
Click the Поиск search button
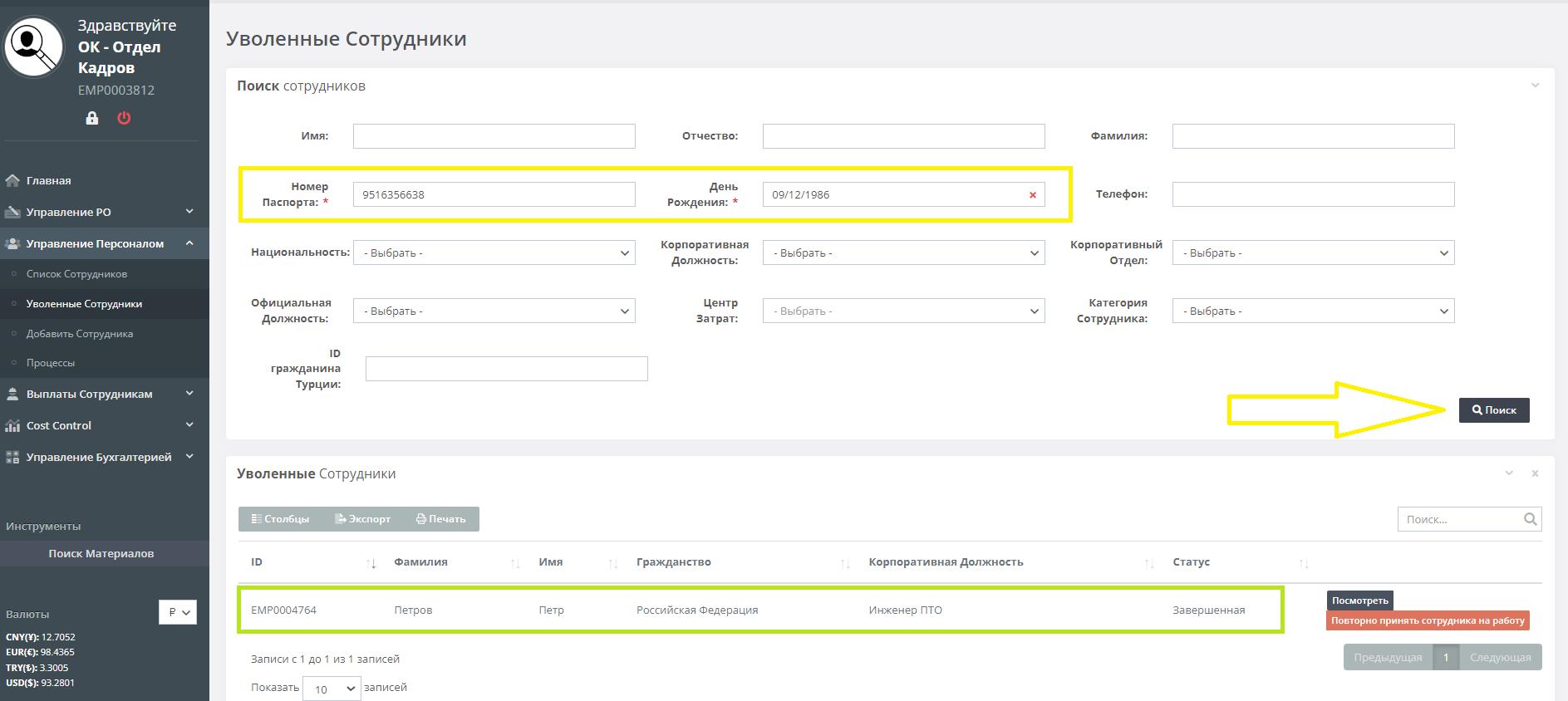point(1494,410)
